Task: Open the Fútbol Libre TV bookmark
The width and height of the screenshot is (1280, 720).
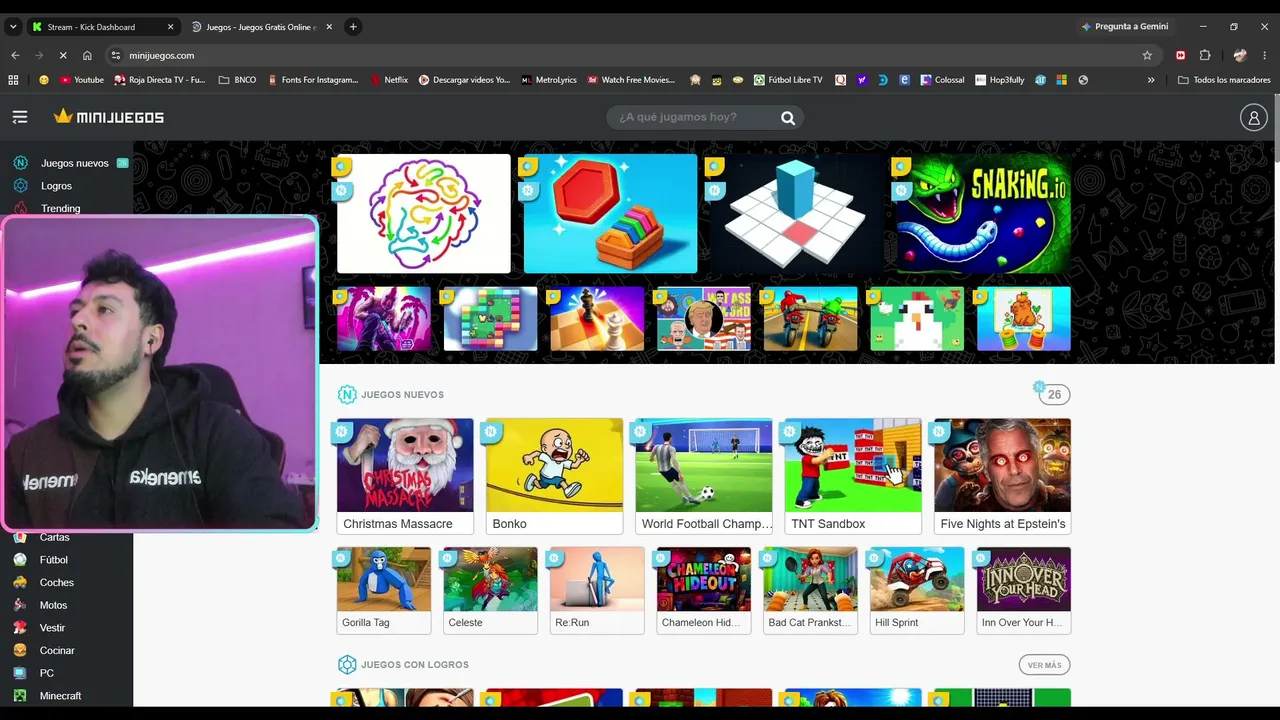Action: 788,80
